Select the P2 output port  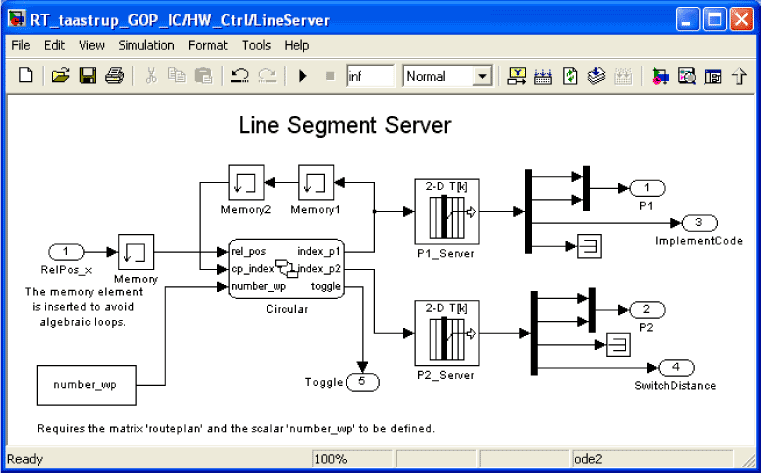point(647,310)
